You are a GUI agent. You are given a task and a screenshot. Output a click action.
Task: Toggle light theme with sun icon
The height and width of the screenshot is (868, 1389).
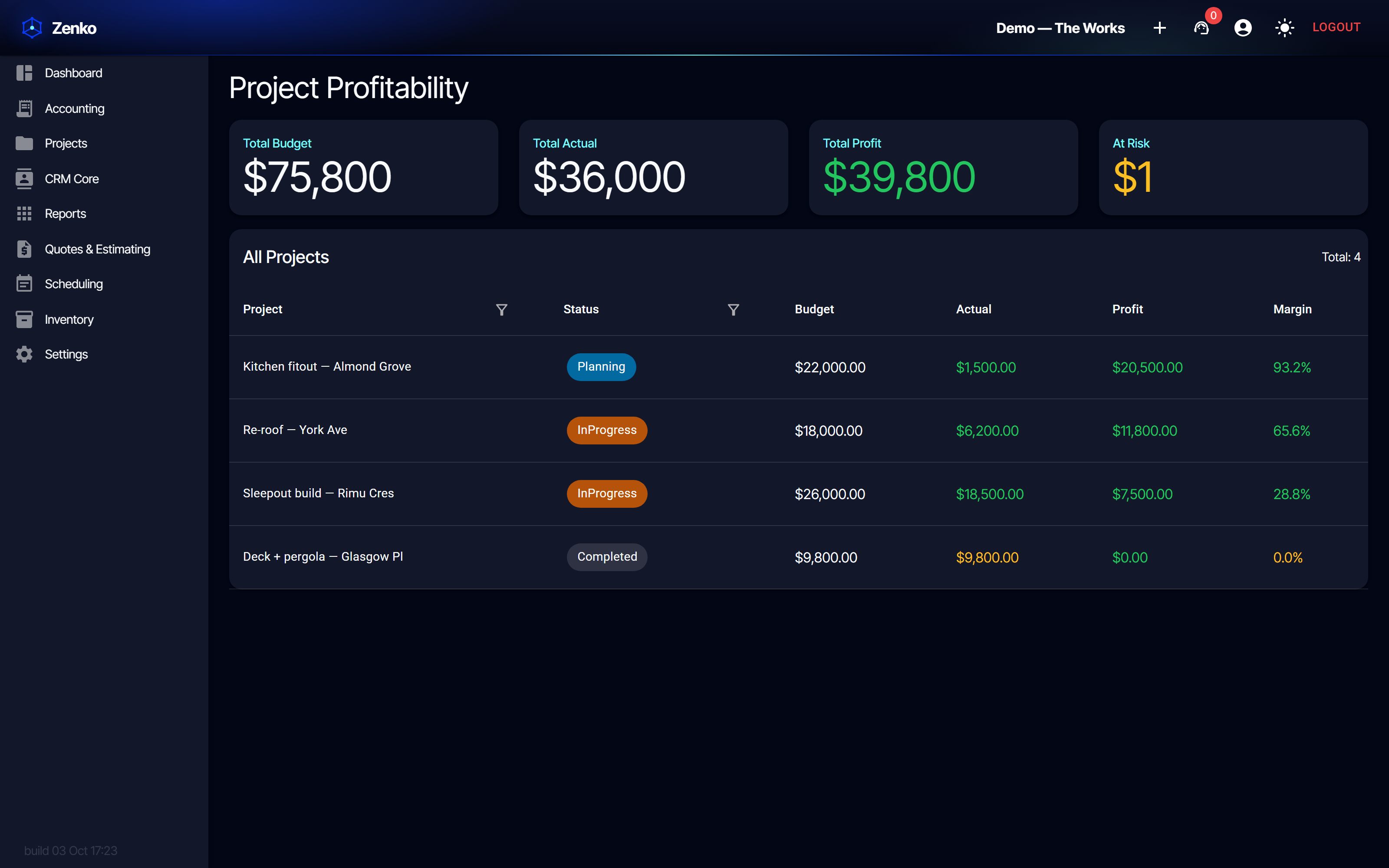click(x=1284, y=27)
